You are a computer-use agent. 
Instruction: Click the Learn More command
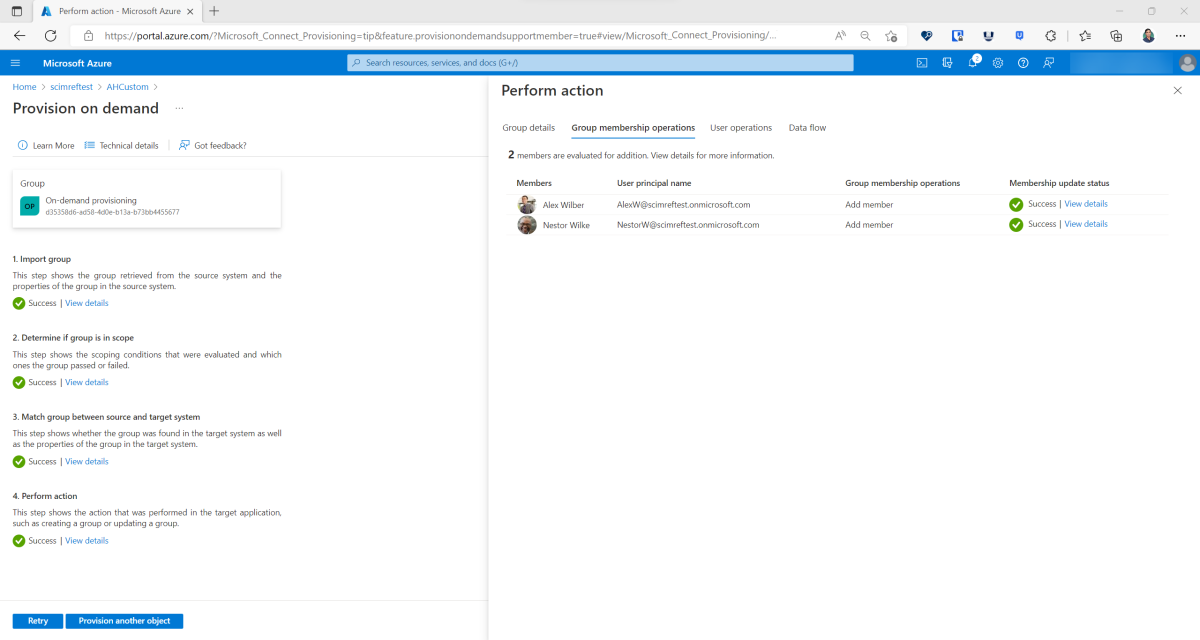pyautogui.click(x=46, y=145)
